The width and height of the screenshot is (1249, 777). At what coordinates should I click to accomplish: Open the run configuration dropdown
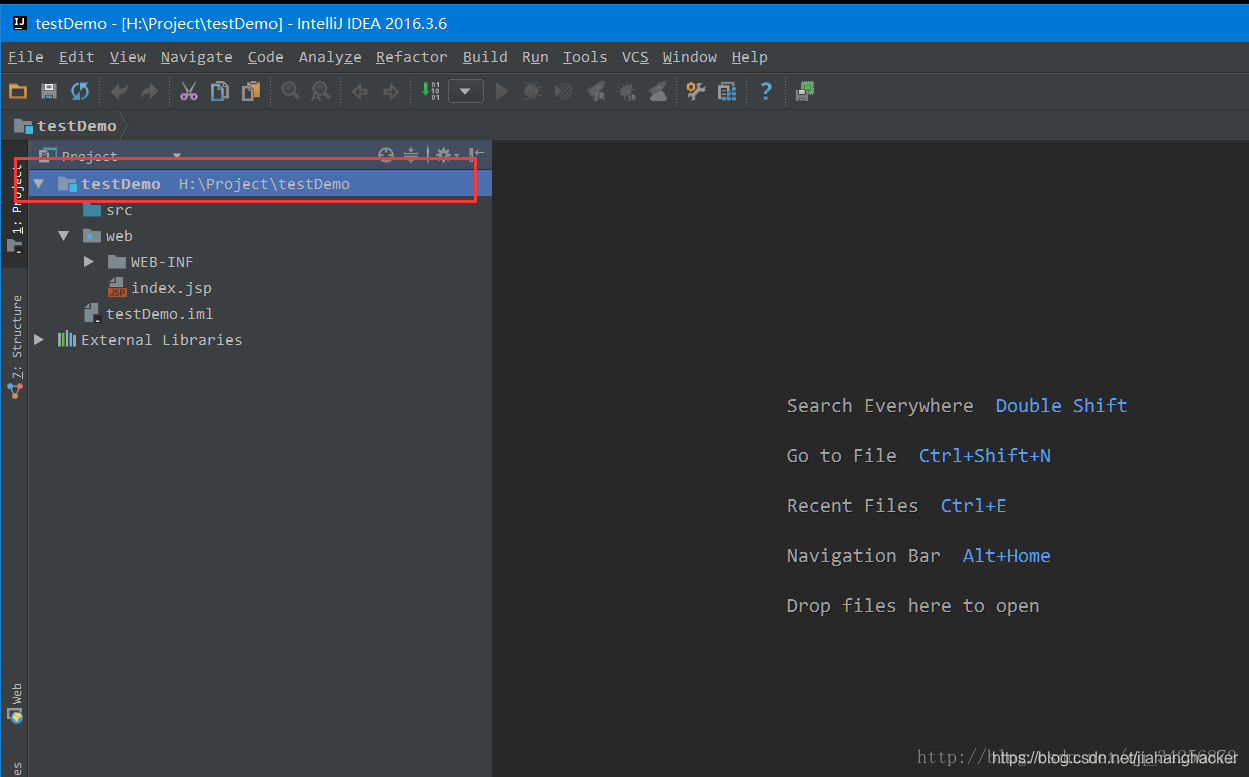pyautogui.click(x=466, y=91)
